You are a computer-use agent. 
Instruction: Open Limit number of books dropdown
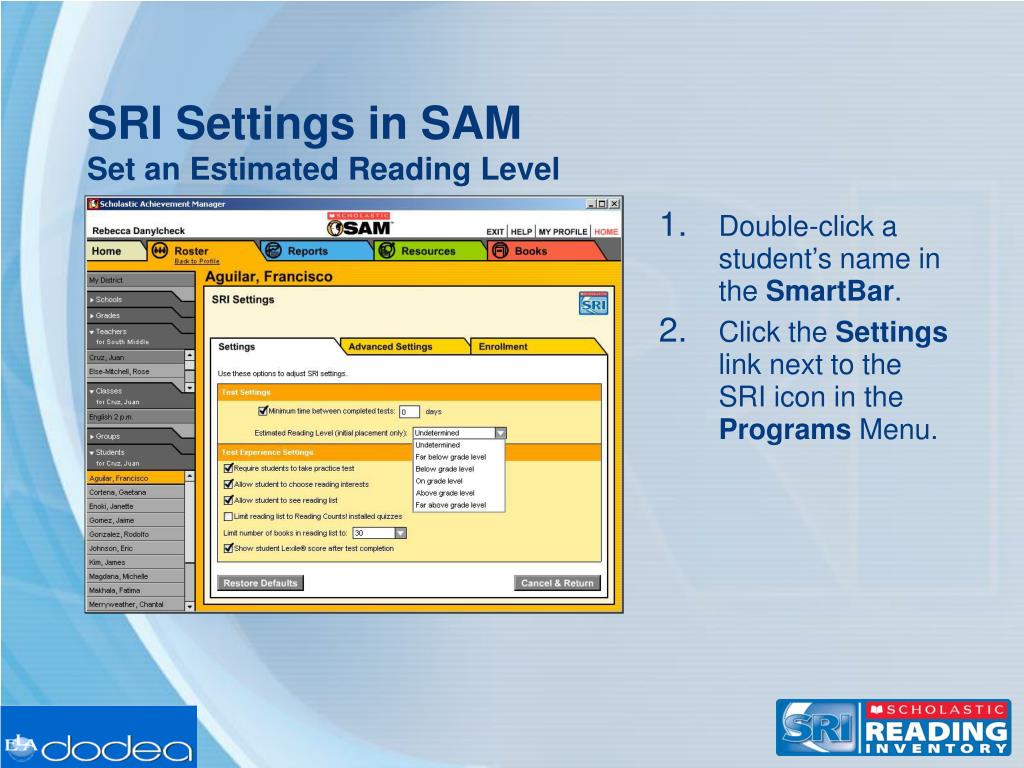tap(400, 533)
